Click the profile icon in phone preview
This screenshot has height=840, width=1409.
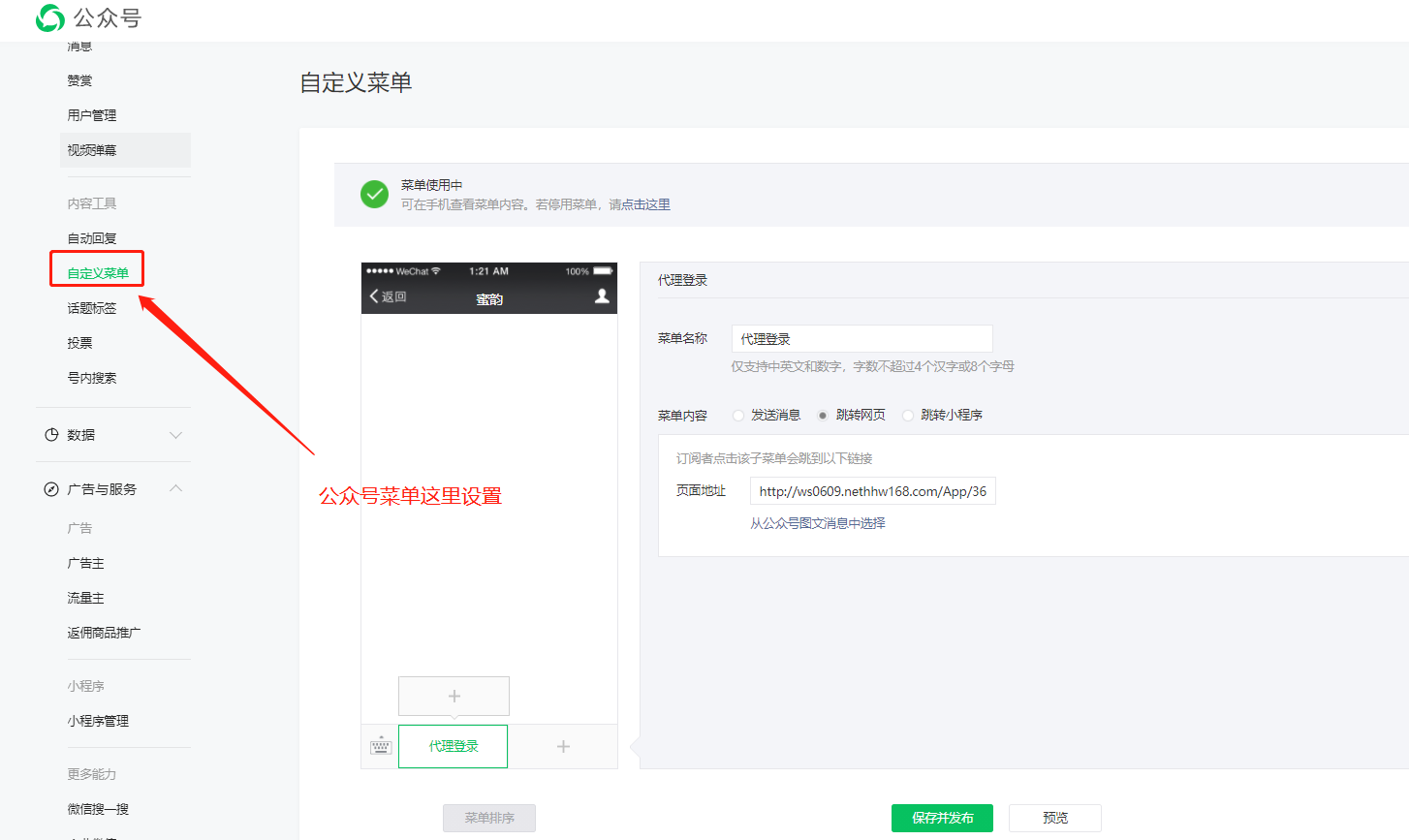(x=602, y=296)
